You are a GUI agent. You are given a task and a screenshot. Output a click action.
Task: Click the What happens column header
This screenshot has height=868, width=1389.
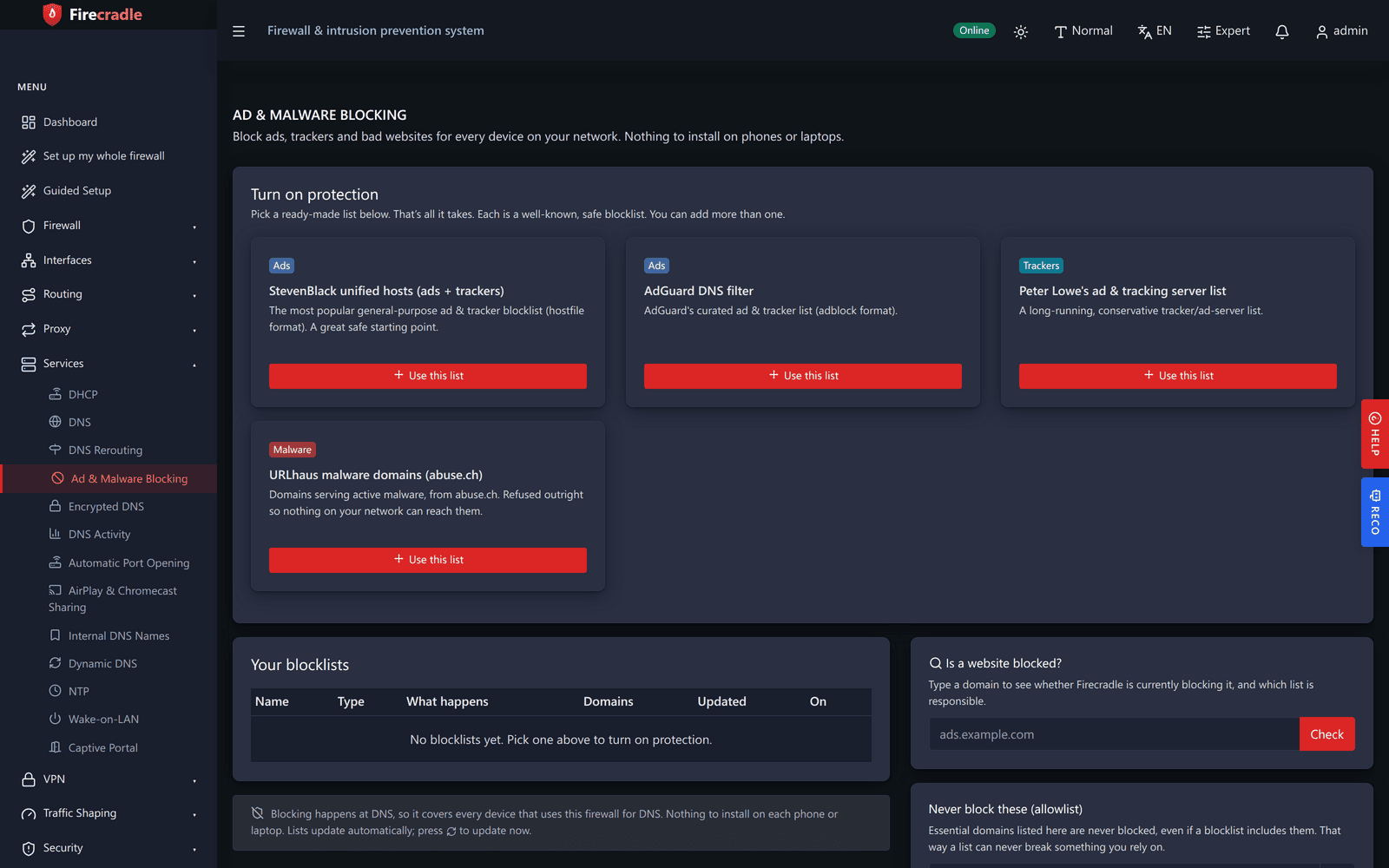tap(447, 701)
